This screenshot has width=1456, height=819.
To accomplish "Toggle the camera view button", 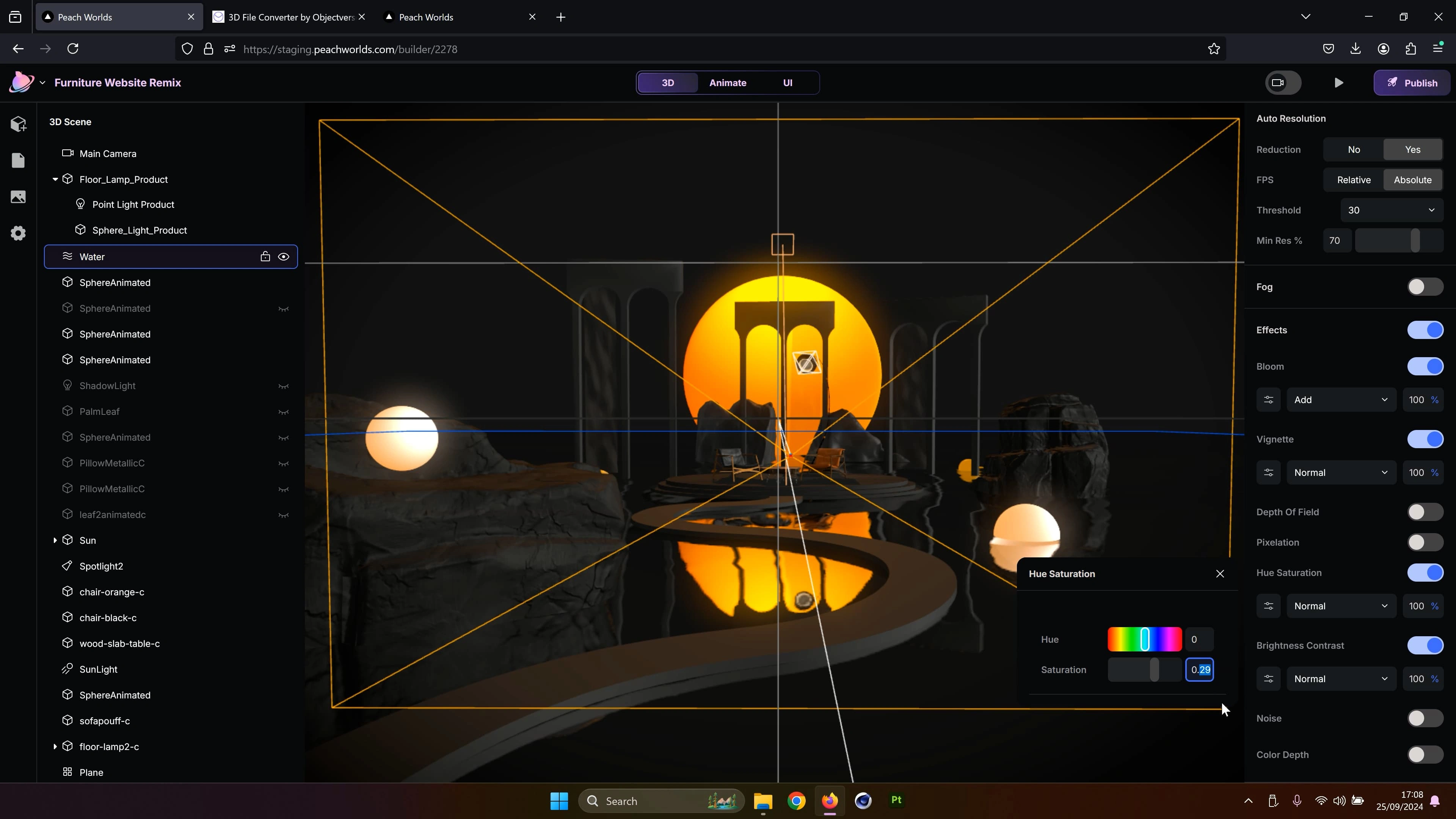I will pyautogui.click(x=1283, y=83).
